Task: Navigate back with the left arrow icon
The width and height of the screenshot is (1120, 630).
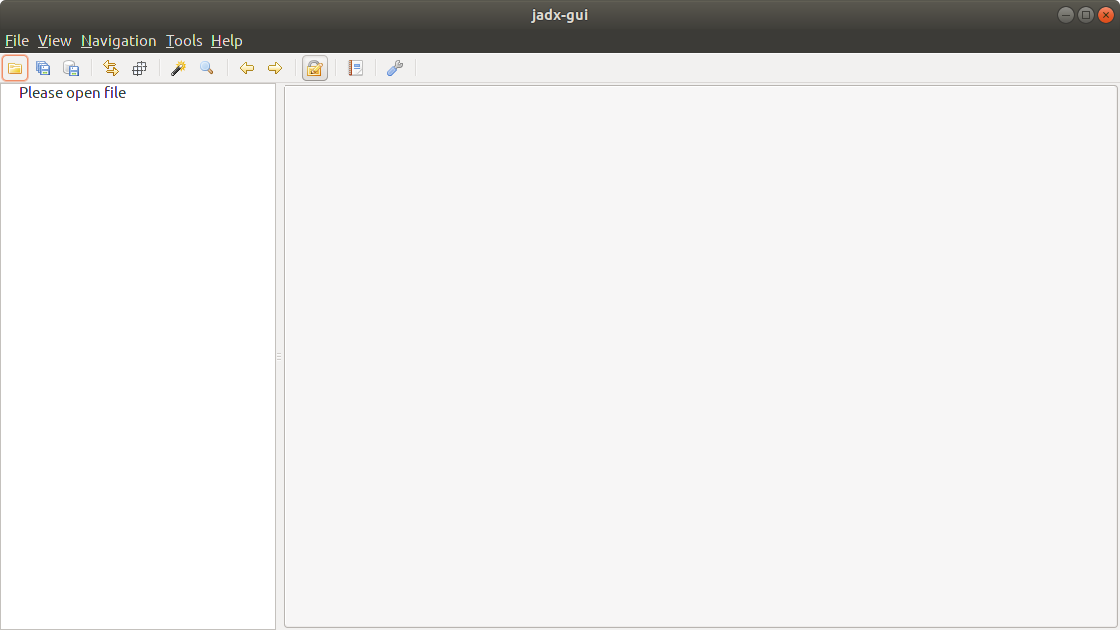Action: pyautogui.click(x=246, y=67)
